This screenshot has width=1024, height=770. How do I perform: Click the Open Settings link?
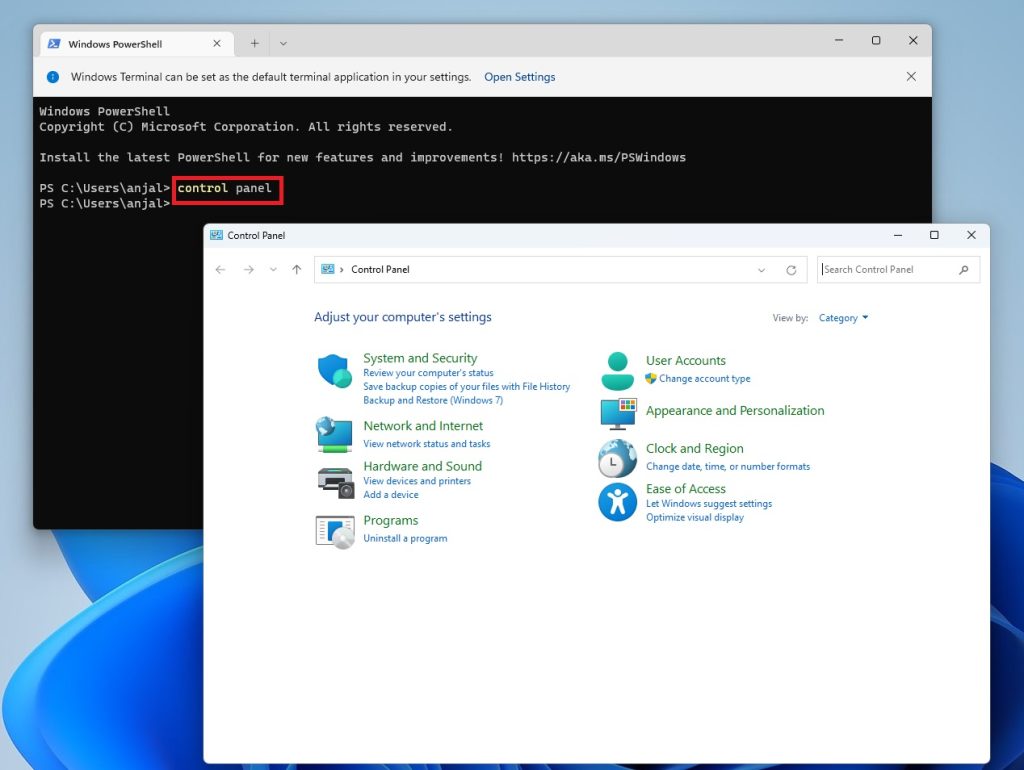click(x=519, y=76)
